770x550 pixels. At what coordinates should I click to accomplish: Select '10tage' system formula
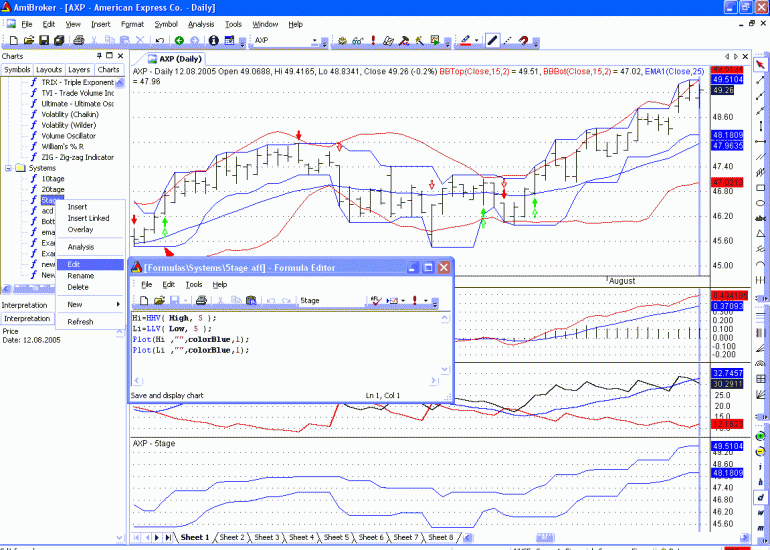point(53,179)
